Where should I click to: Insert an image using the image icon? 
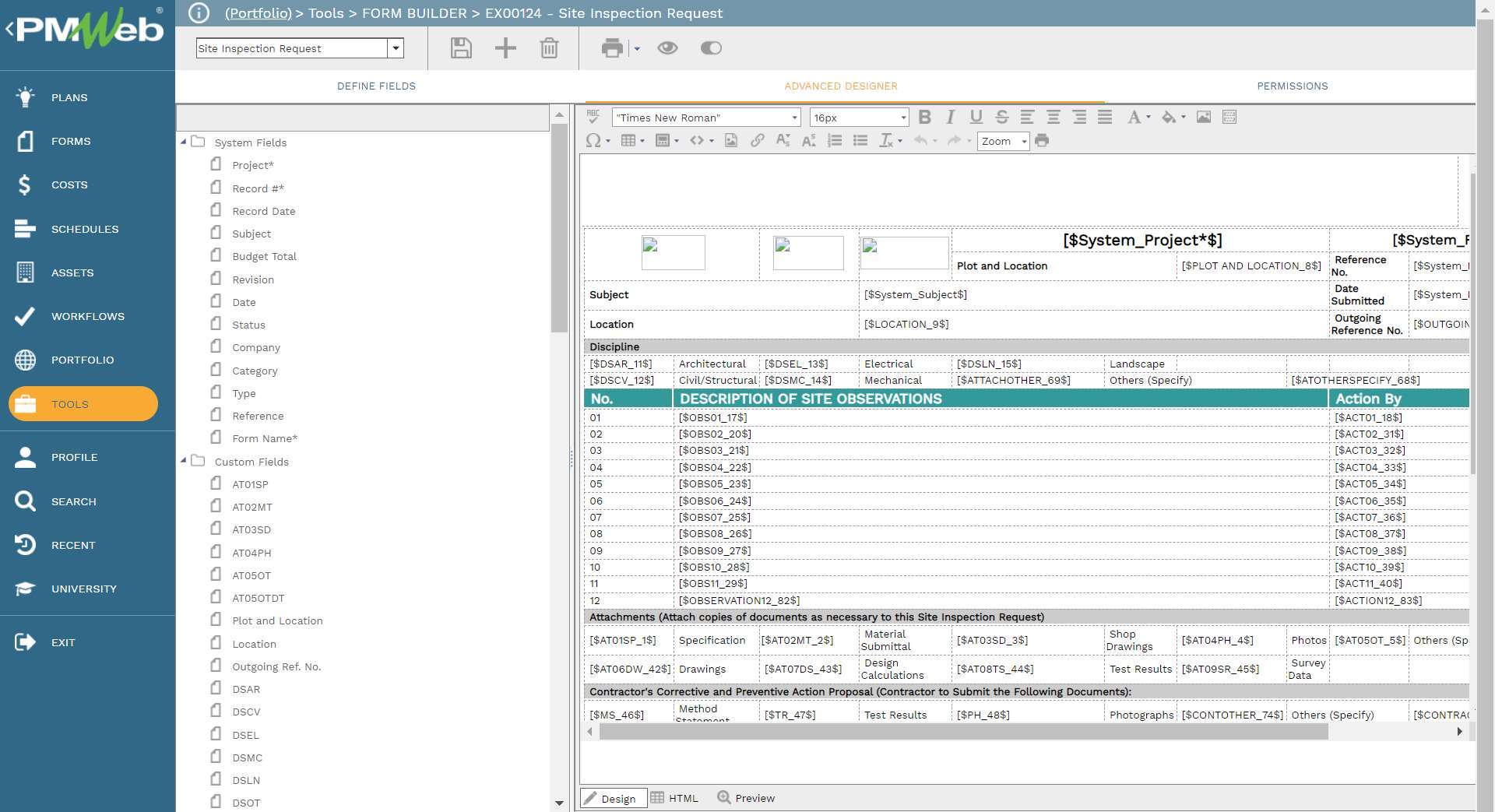click(1203, 117)
